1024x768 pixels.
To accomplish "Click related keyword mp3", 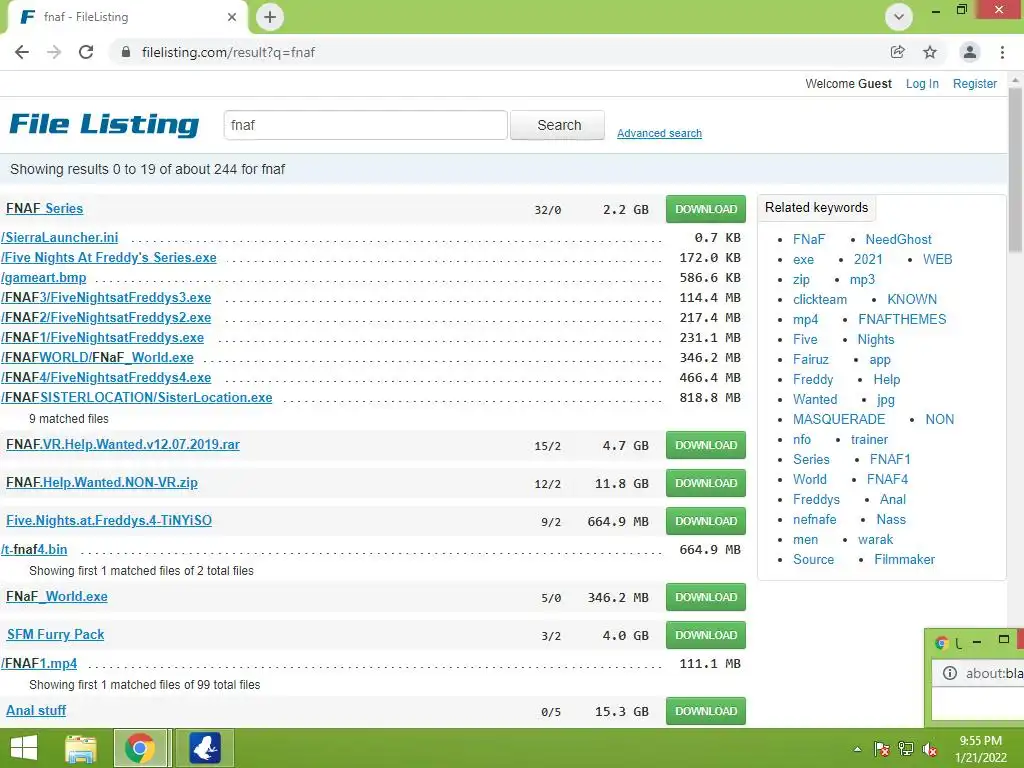I will click(862, 280).
